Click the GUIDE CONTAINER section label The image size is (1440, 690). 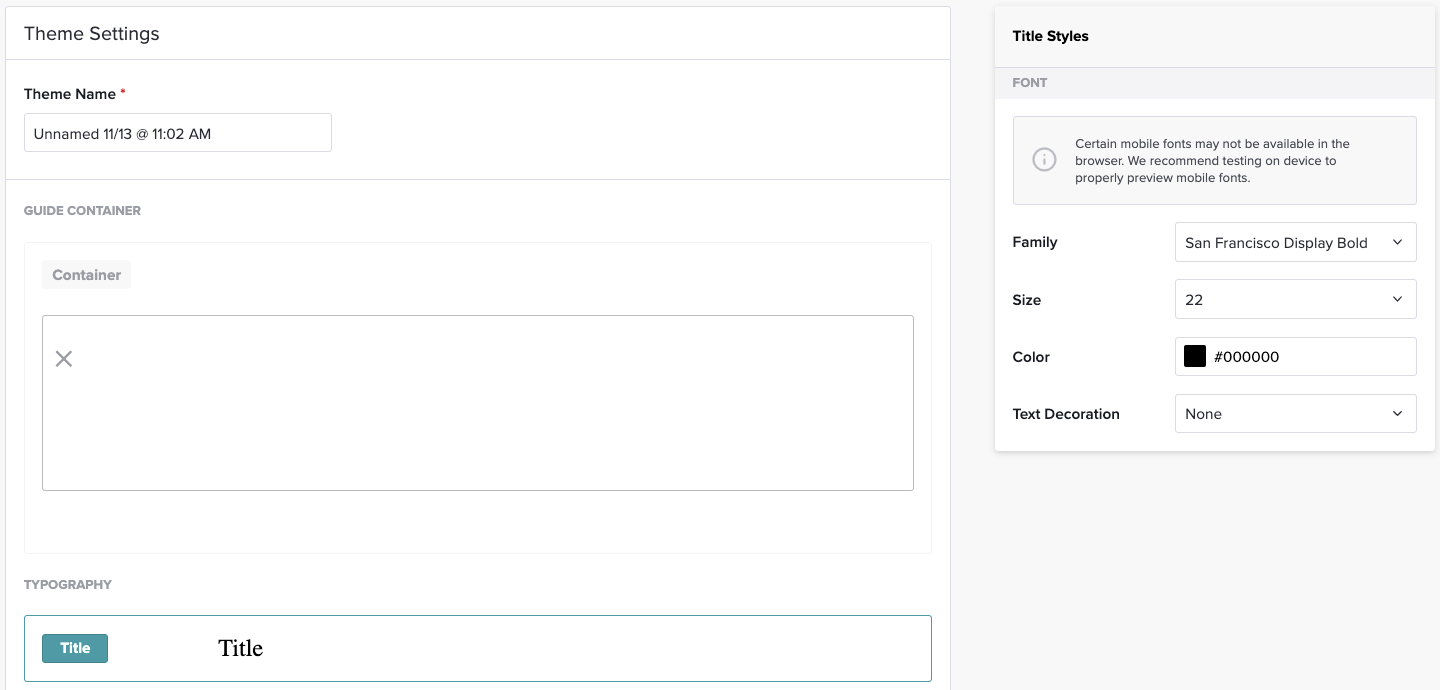[x=82, y=211]
